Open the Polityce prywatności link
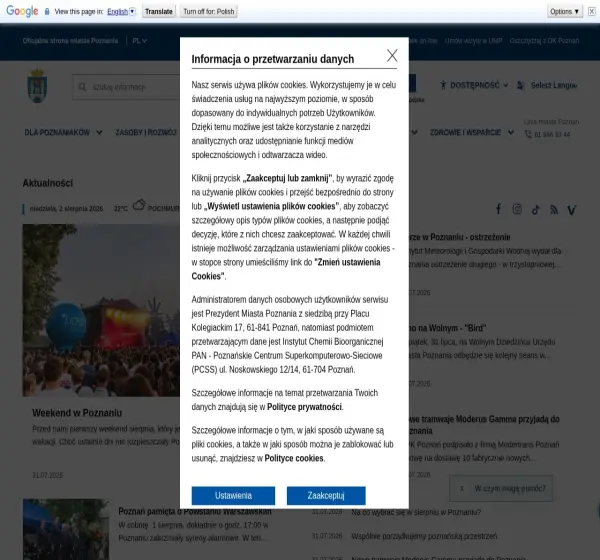The width and height of the screenshot is (600, 560). pyautogui.click(x=304, y=407)
